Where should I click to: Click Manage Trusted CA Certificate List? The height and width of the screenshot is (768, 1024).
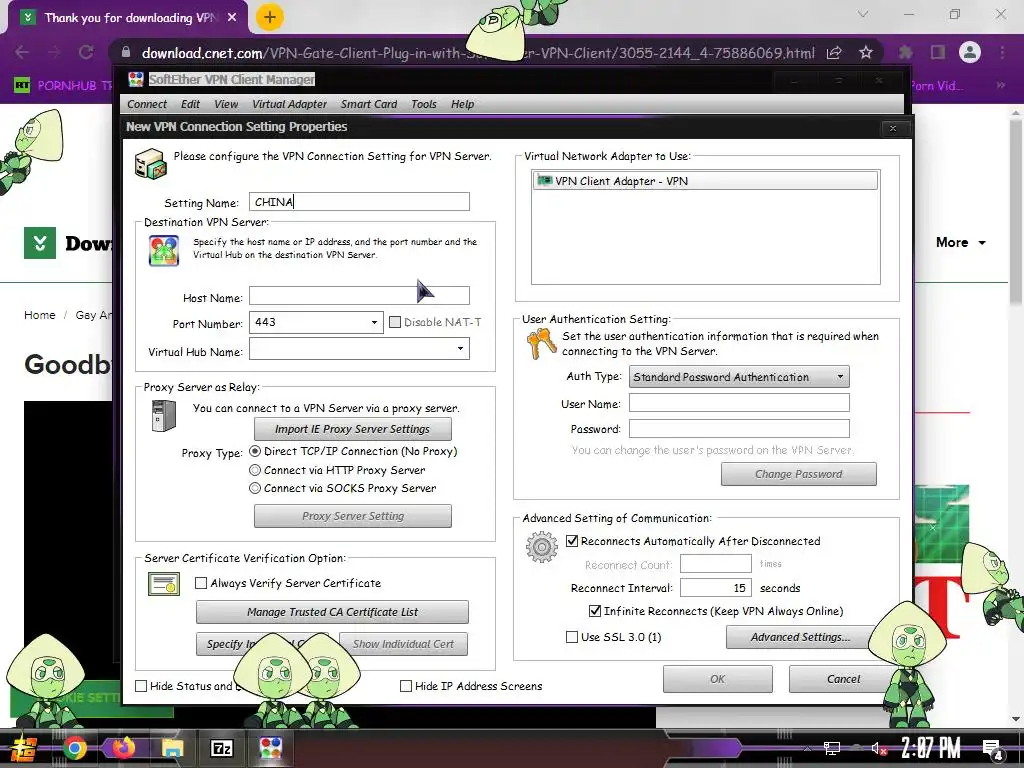pos(332,612)
